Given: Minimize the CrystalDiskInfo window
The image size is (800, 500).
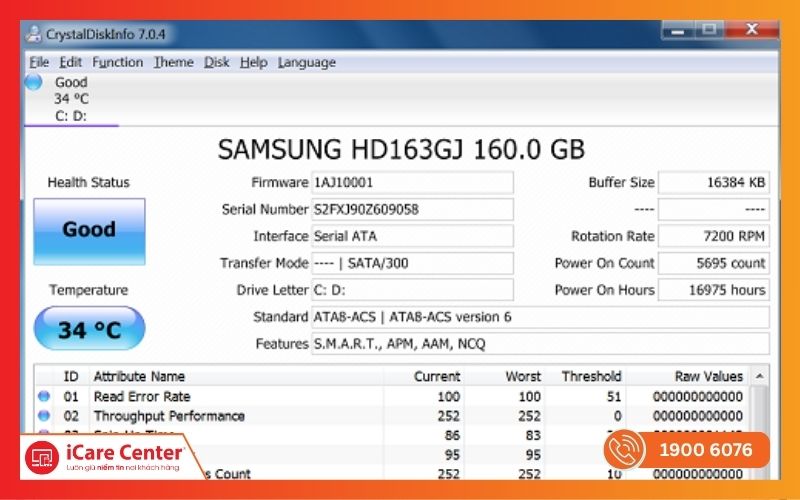Looking at the screenshot, I should point(678,31).
